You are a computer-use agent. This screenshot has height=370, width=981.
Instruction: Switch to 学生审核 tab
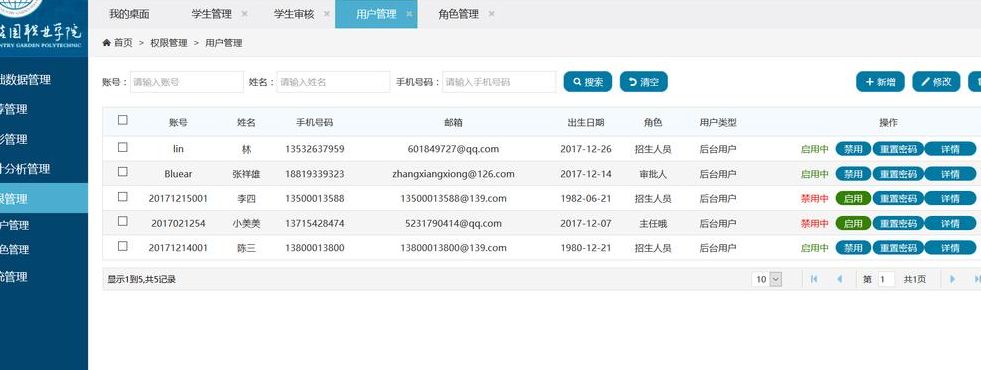293,14
